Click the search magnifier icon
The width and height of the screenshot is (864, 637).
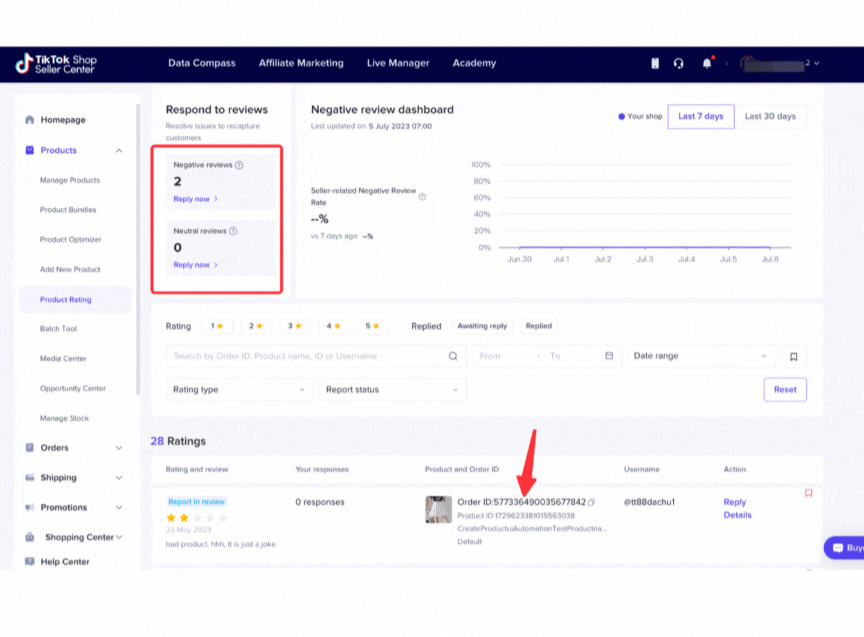453,356
